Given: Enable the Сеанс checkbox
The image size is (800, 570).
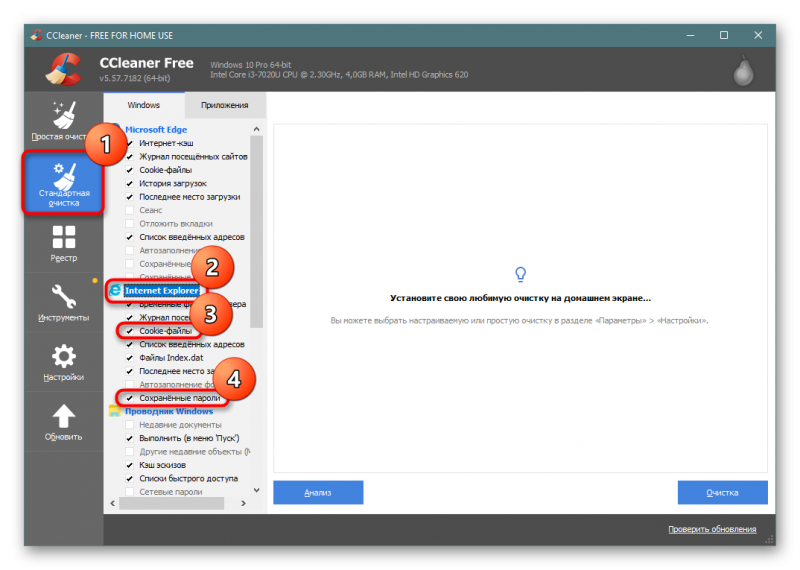Looking at the screenshot, I should pyautogui.click(x=130, y=210).
